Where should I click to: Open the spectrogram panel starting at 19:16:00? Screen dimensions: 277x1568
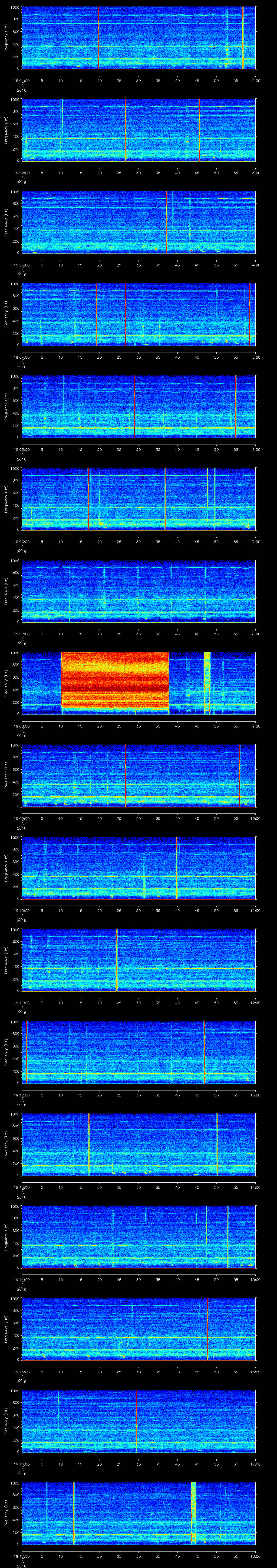click(x=138, y=1421)
